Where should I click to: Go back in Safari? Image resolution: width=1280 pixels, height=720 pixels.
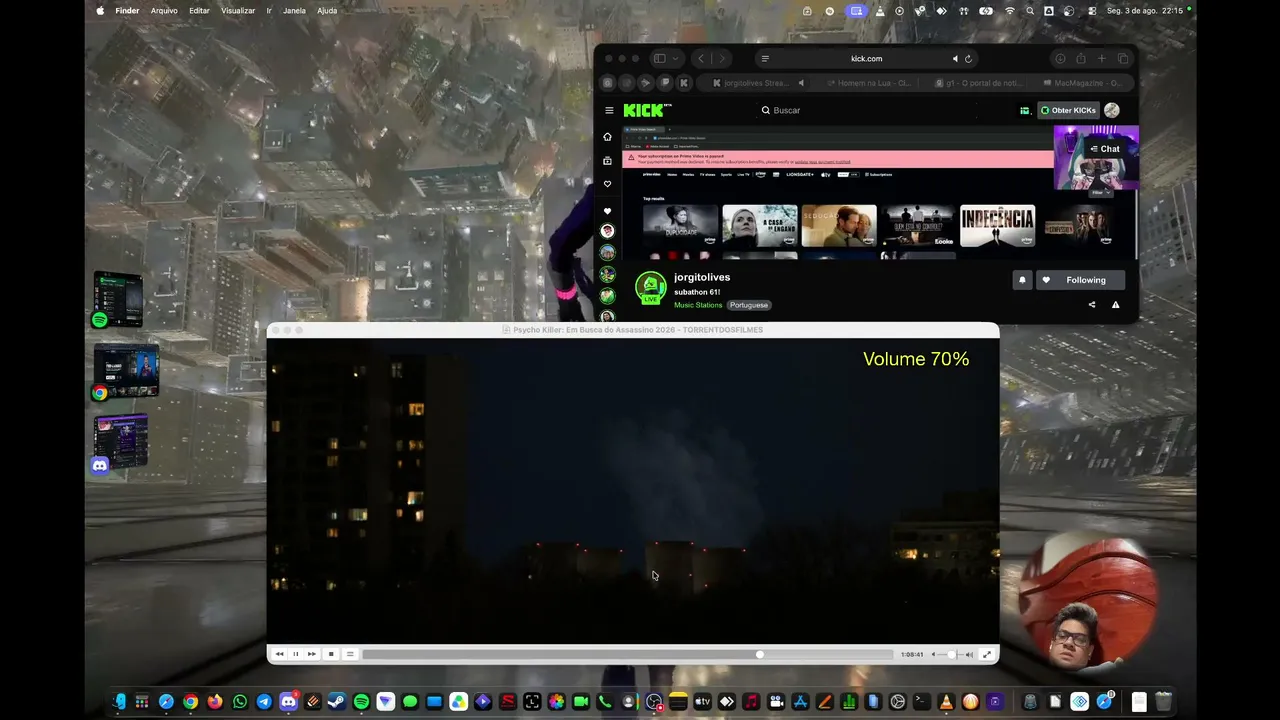click(701, 59)
